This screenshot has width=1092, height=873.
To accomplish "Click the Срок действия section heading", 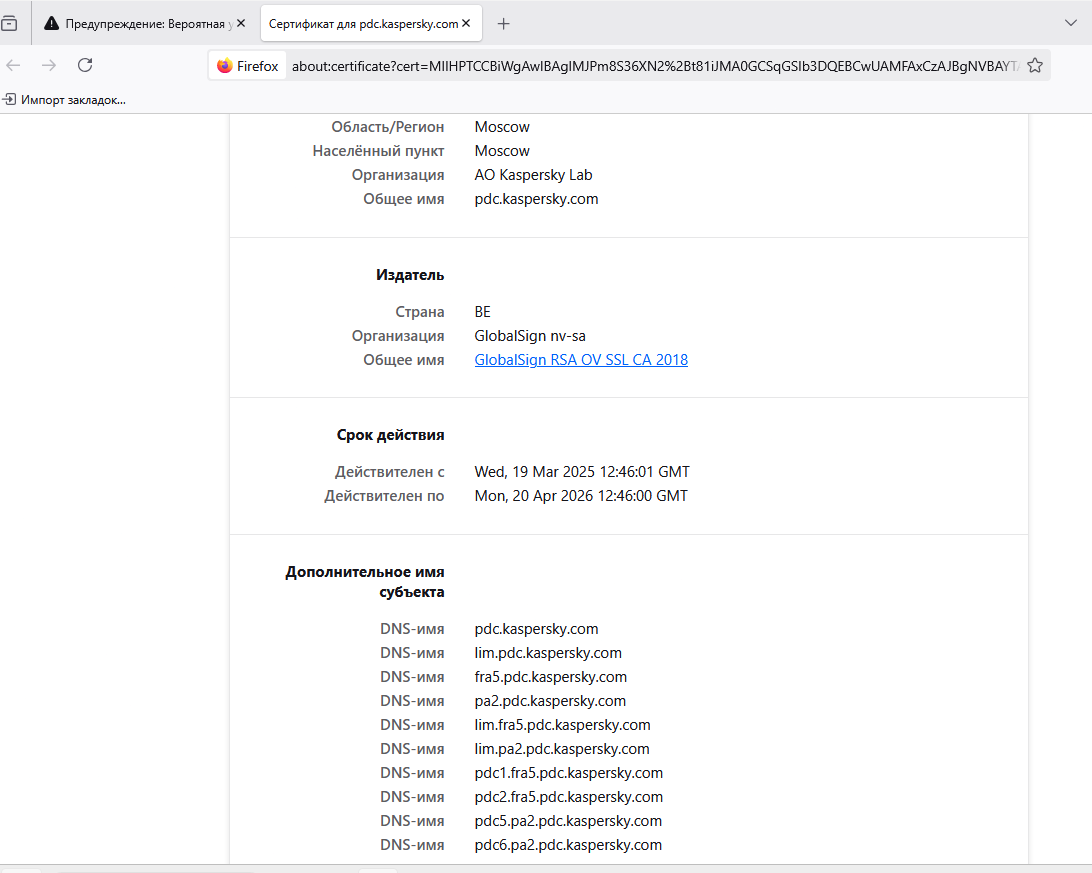I will tap(391, 435).
